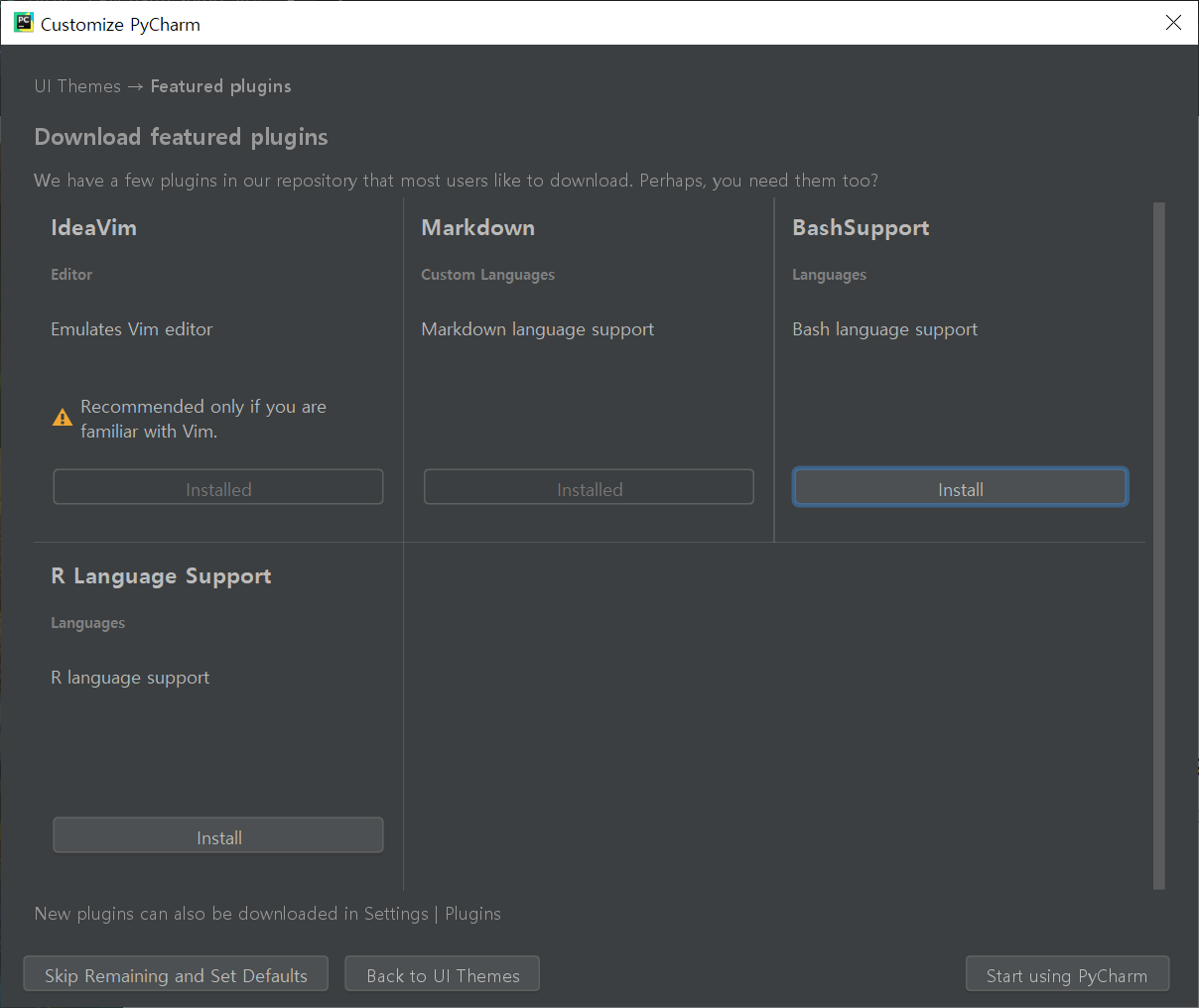This screenshot has height=1008, width=1199.
Task: Click the IdeaVim plugin title
Action: point(94,227)
